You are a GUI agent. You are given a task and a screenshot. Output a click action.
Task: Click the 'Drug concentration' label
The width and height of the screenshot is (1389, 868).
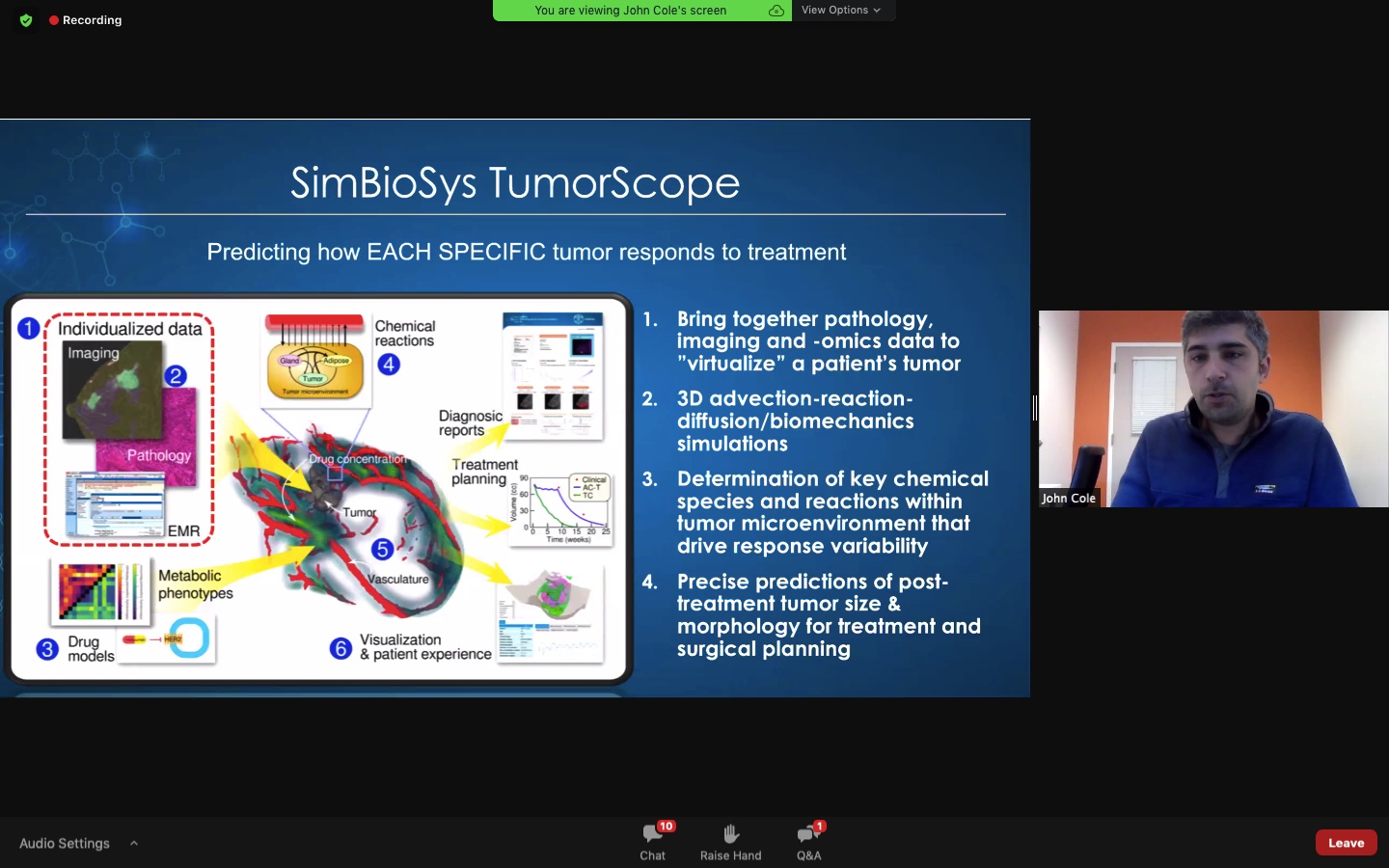pyautogui.click(x=357, y=459)
